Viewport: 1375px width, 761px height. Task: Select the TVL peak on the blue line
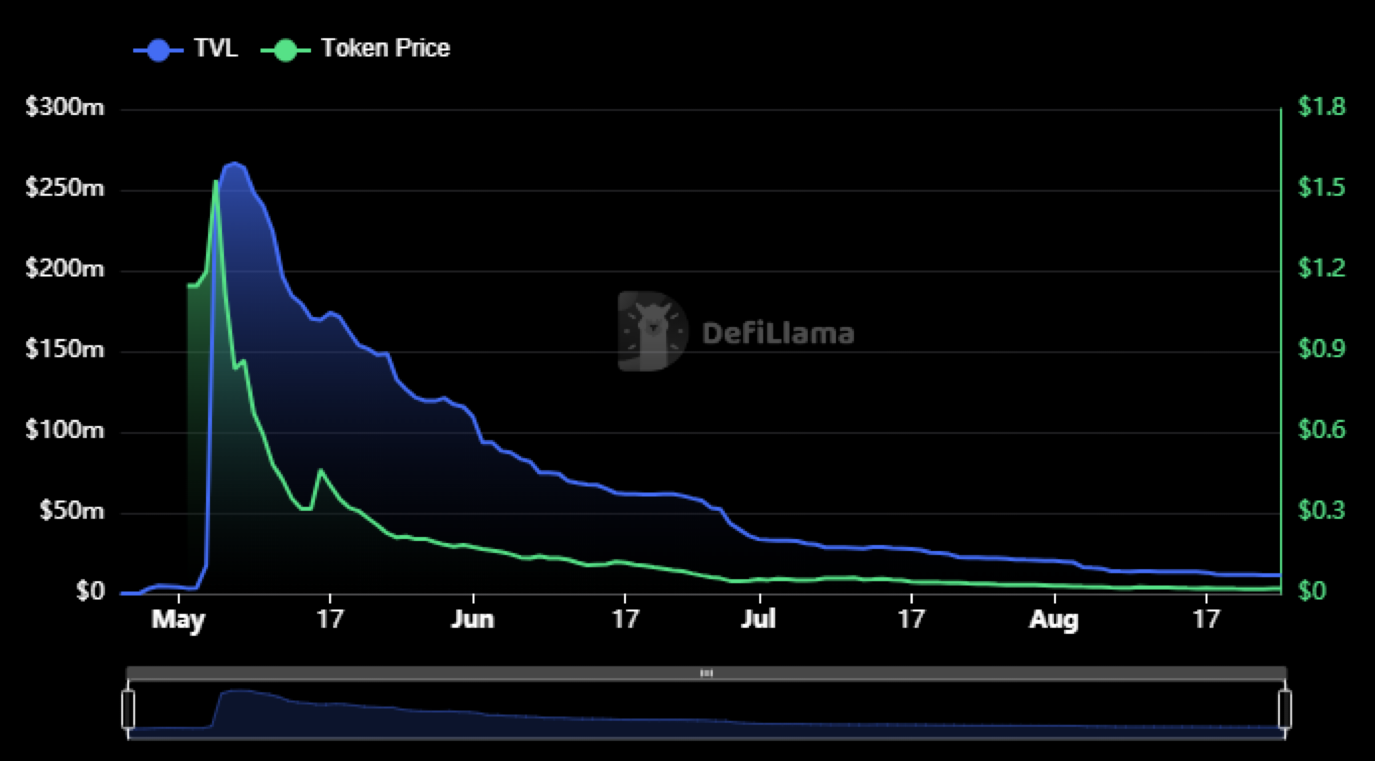pyautogui.click(x=235, y=163)
